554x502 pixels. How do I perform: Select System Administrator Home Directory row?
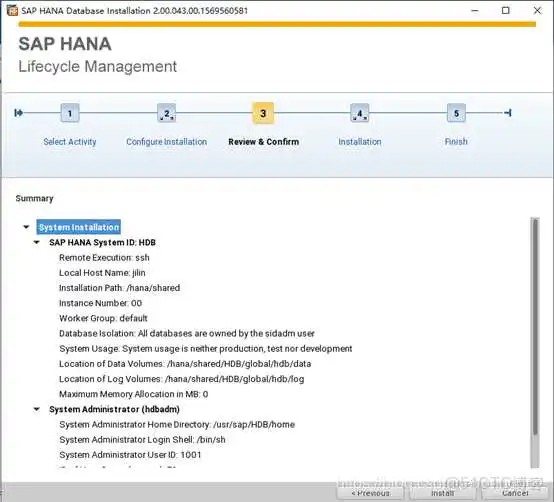coord(177,425)
